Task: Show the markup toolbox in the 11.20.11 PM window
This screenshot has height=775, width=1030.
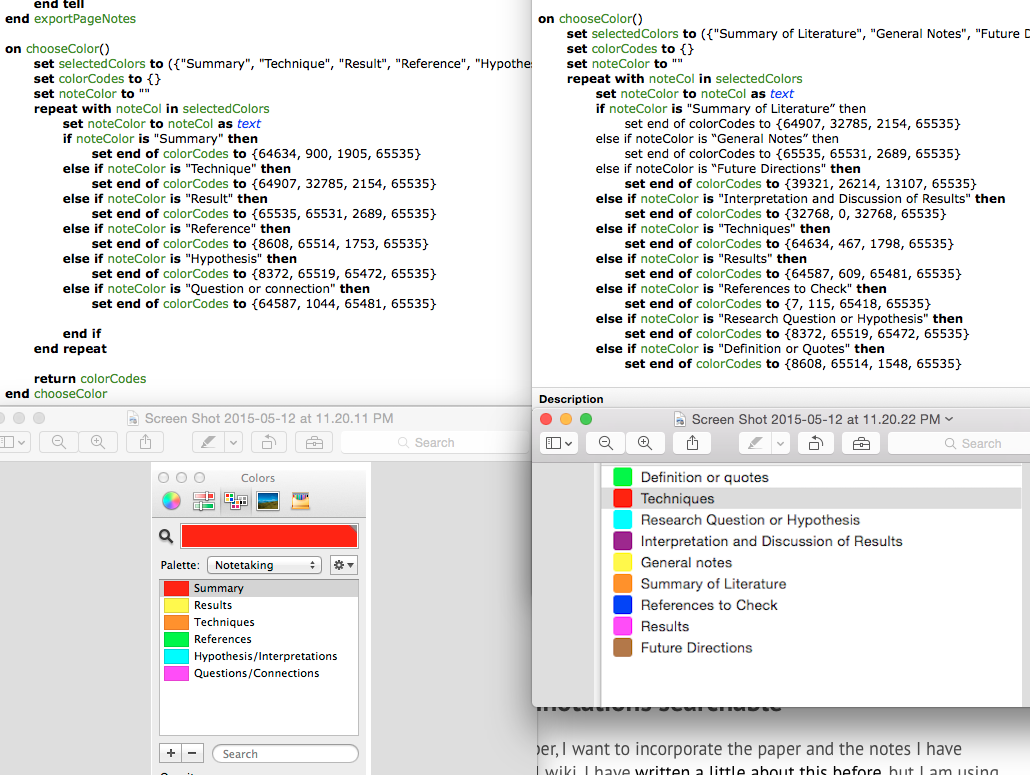Action: click(x=314, y=442)
